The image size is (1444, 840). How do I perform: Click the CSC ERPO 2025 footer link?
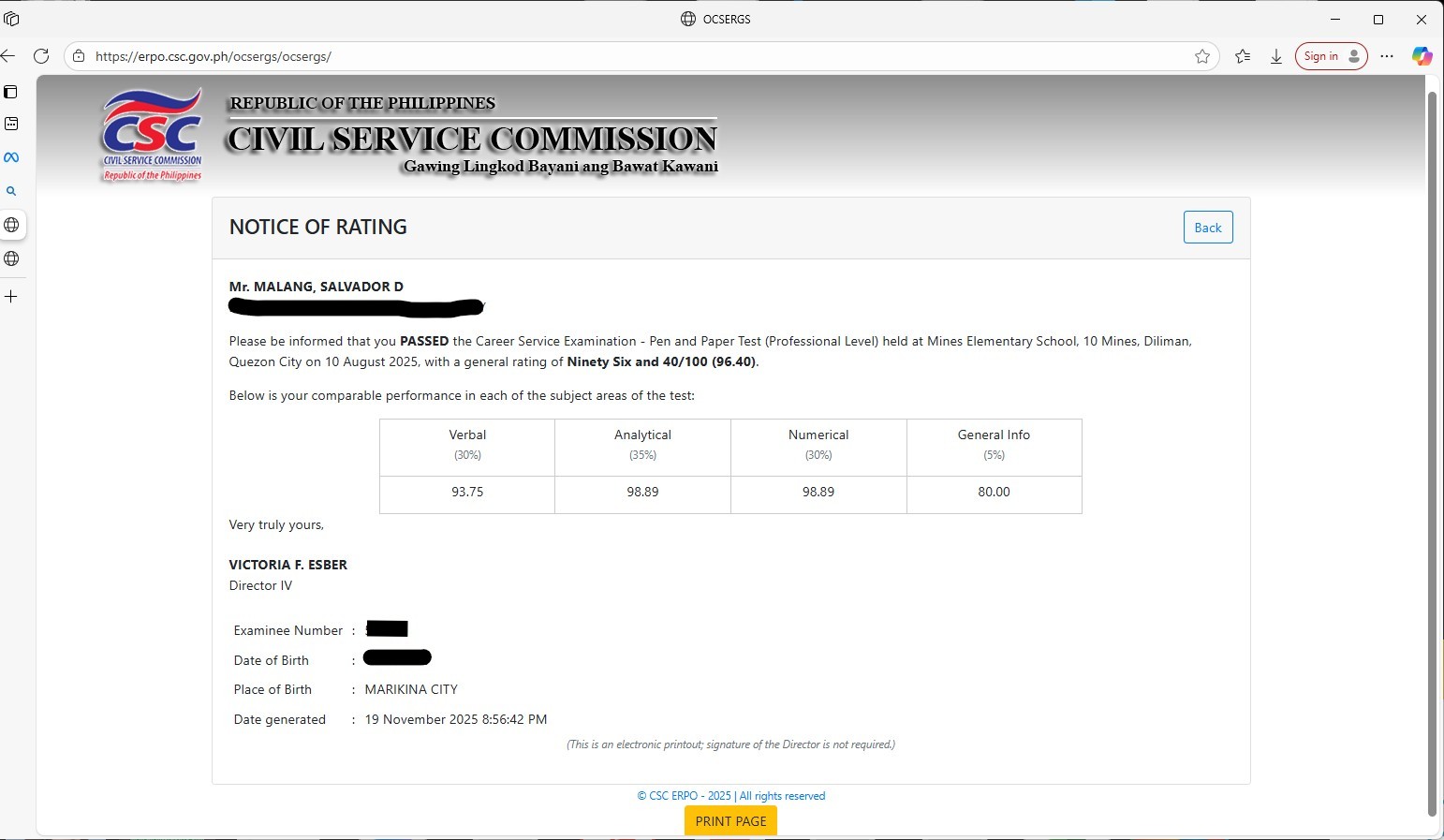click(730, 796)
